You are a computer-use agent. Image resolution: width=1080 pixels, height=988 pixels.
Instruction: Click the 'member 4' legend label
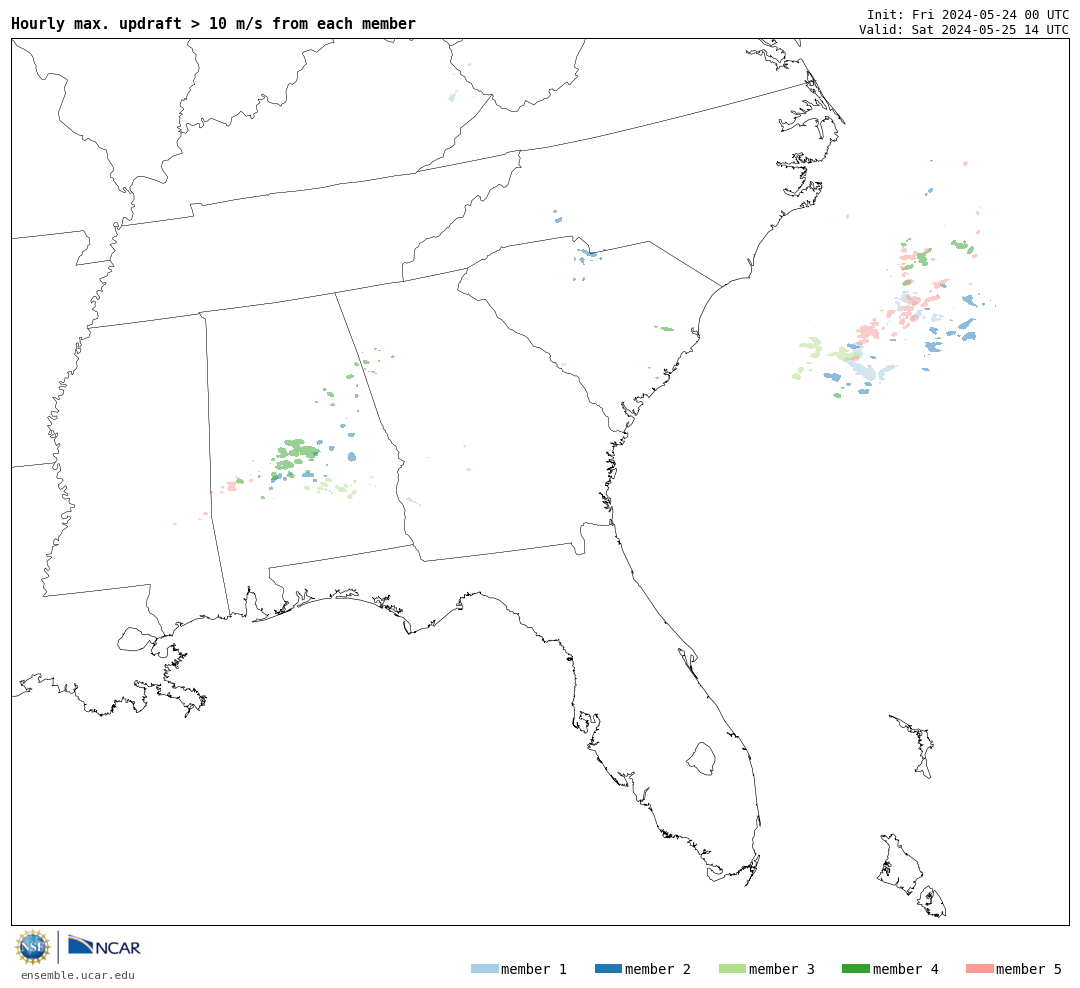(905, 969)
